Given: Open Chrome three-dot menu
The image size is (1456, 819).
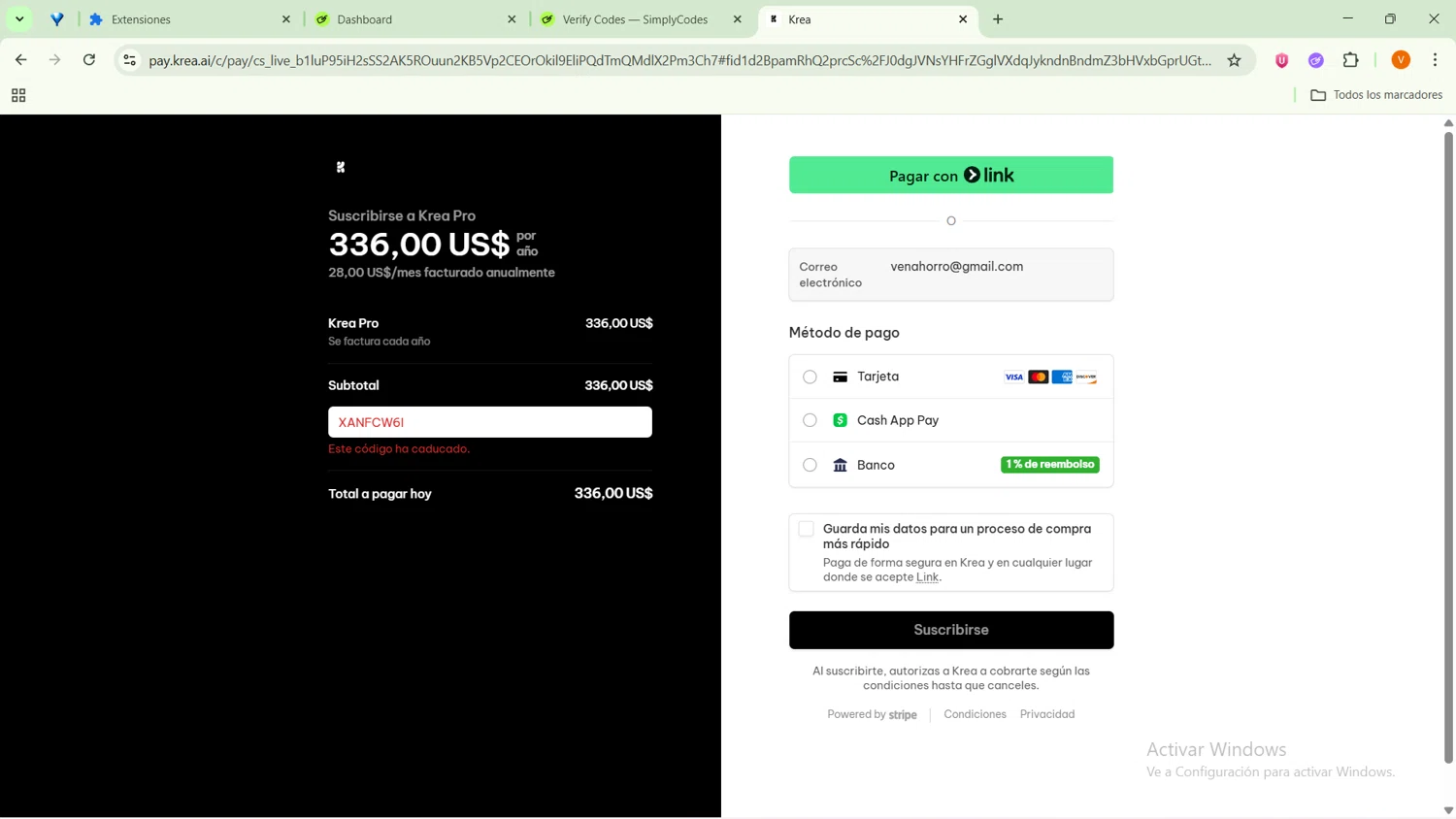Looking at the screenshot, I should coord(1435,60).
